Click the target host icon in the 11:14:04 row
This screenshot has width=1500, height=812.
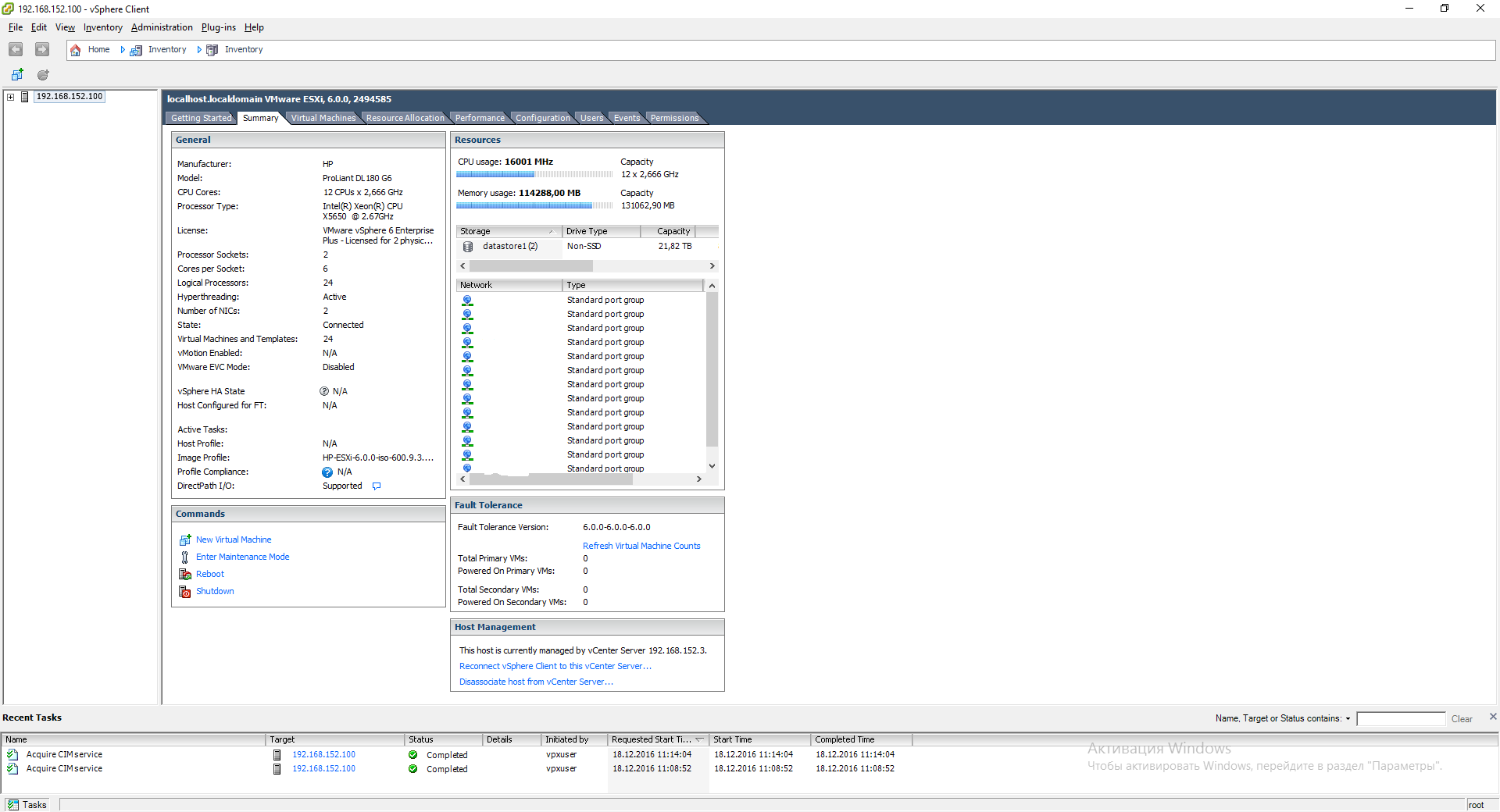point(277,755)
